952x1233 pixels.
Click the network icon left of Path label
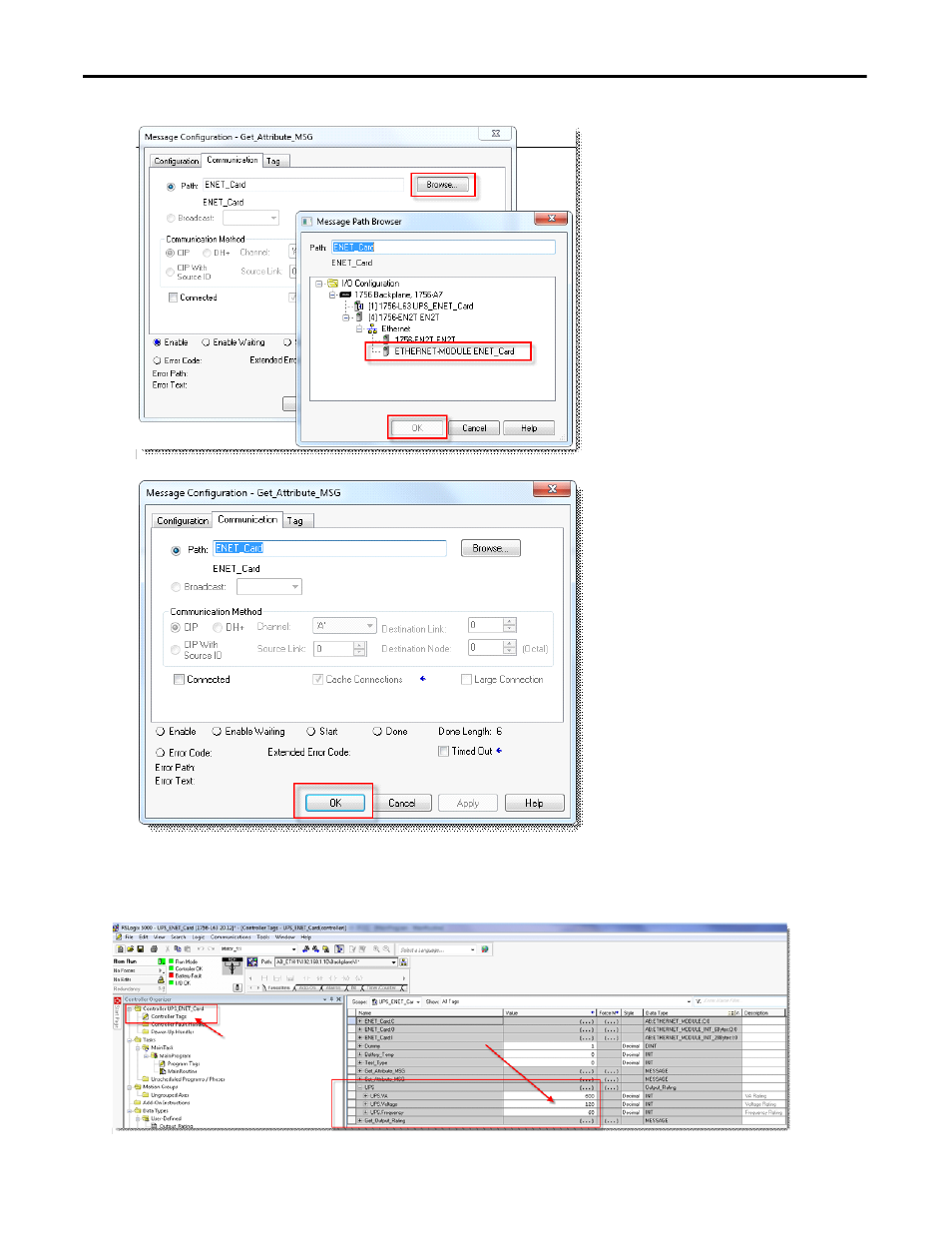point(251,962)
